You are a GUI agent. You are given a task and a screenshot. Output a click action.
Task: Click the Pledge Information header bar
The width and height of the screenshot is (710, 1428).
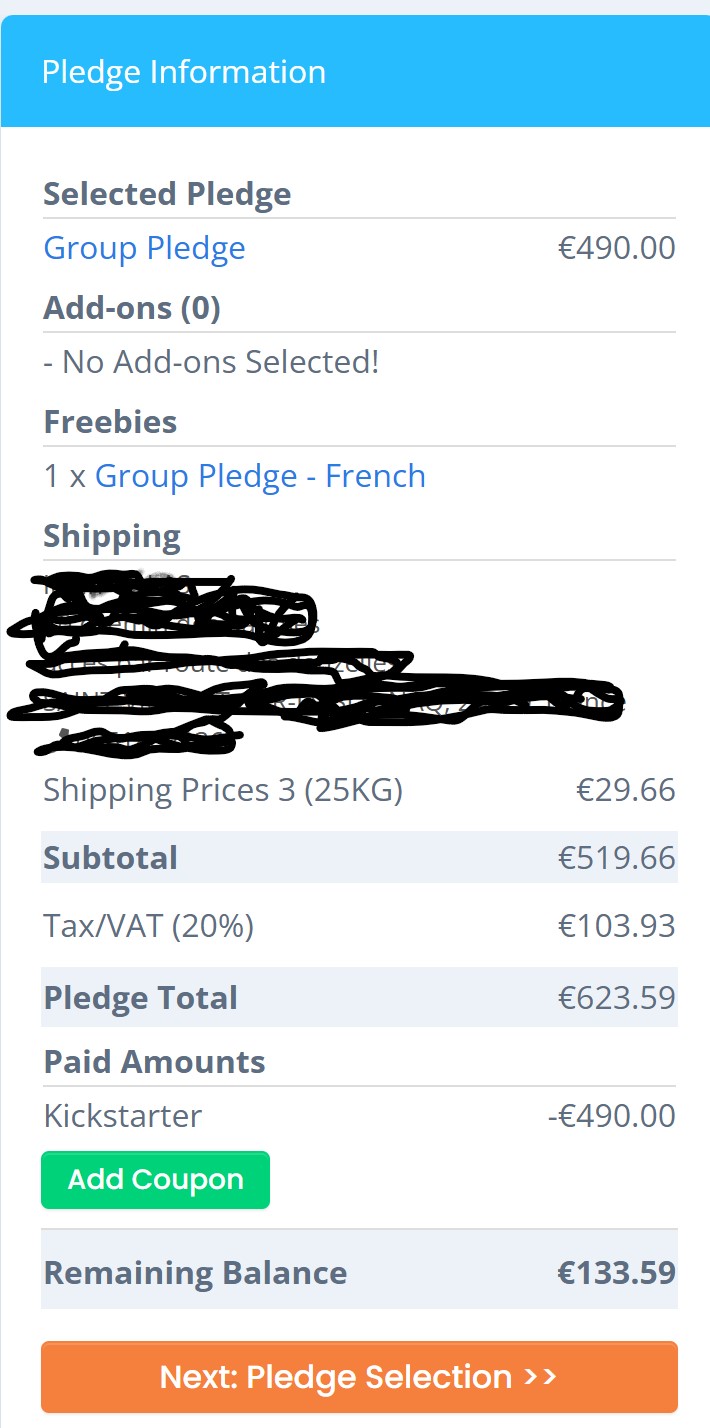[355, 72]
